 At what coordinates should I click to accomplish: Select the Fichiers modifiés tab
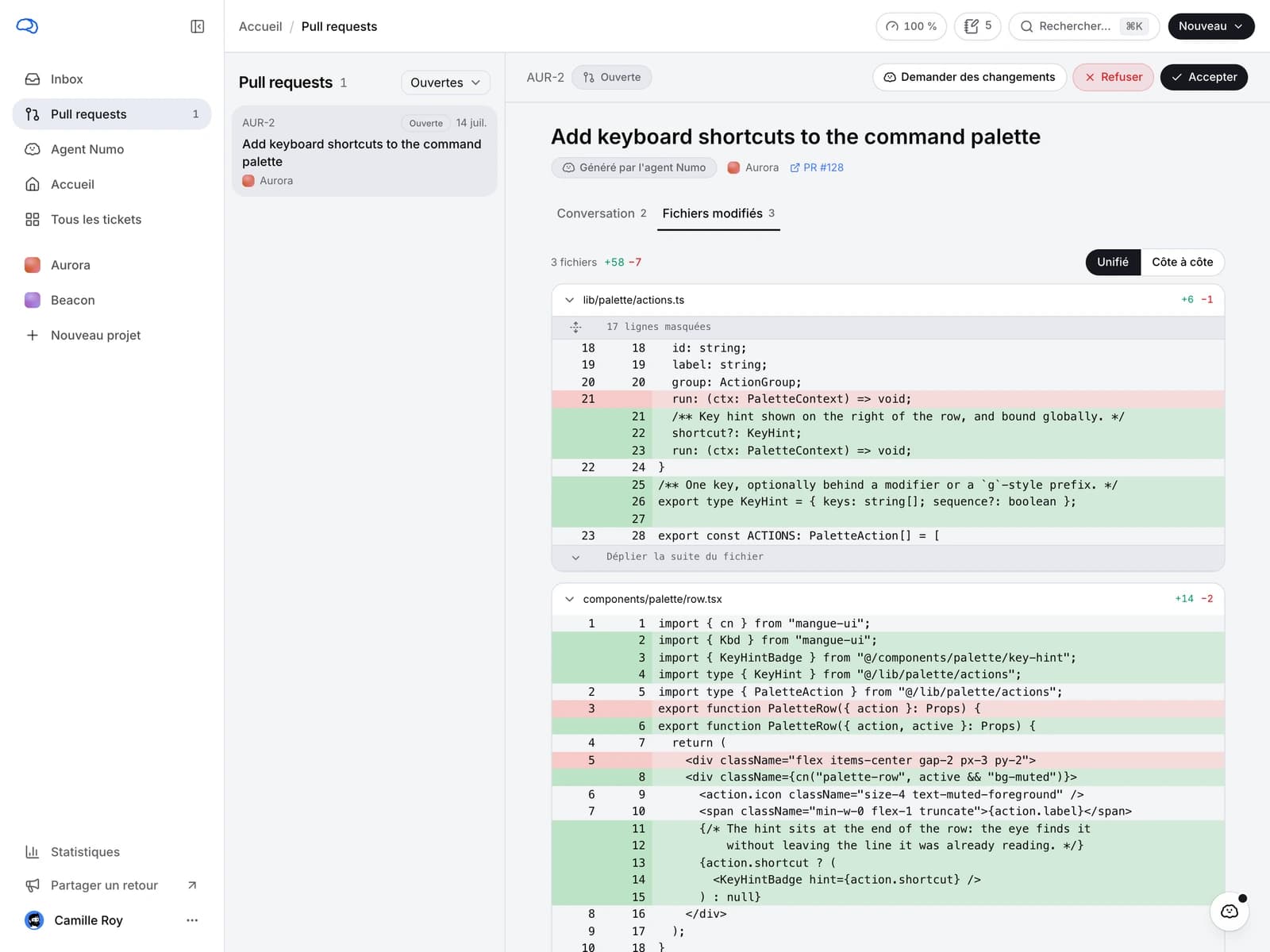tap(718, 213)
